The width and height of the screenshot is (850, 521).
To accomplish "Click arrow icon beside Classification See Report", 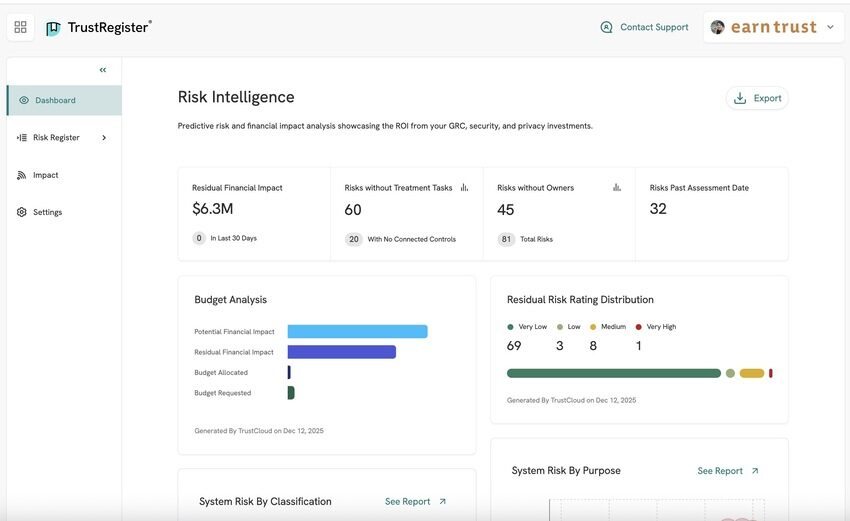I will [442, 501].
